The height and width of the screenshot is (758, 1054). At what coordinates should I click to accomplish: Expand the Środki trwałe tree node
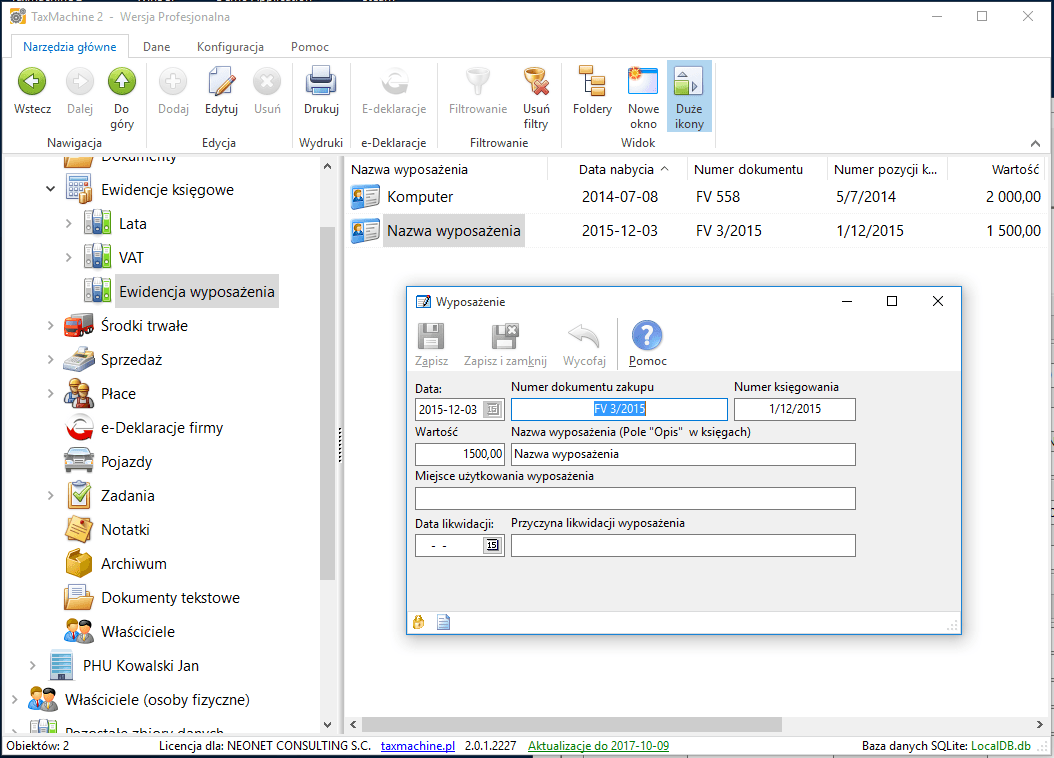coord(50,326)
